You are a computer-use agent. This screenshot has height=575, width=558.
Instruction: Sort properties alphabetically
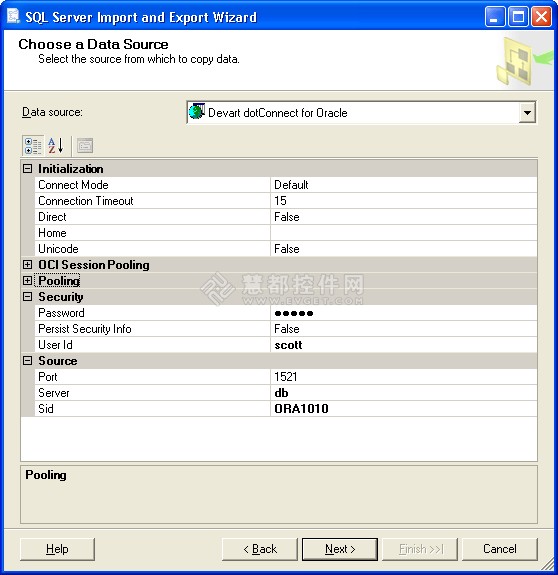point(56,146)
